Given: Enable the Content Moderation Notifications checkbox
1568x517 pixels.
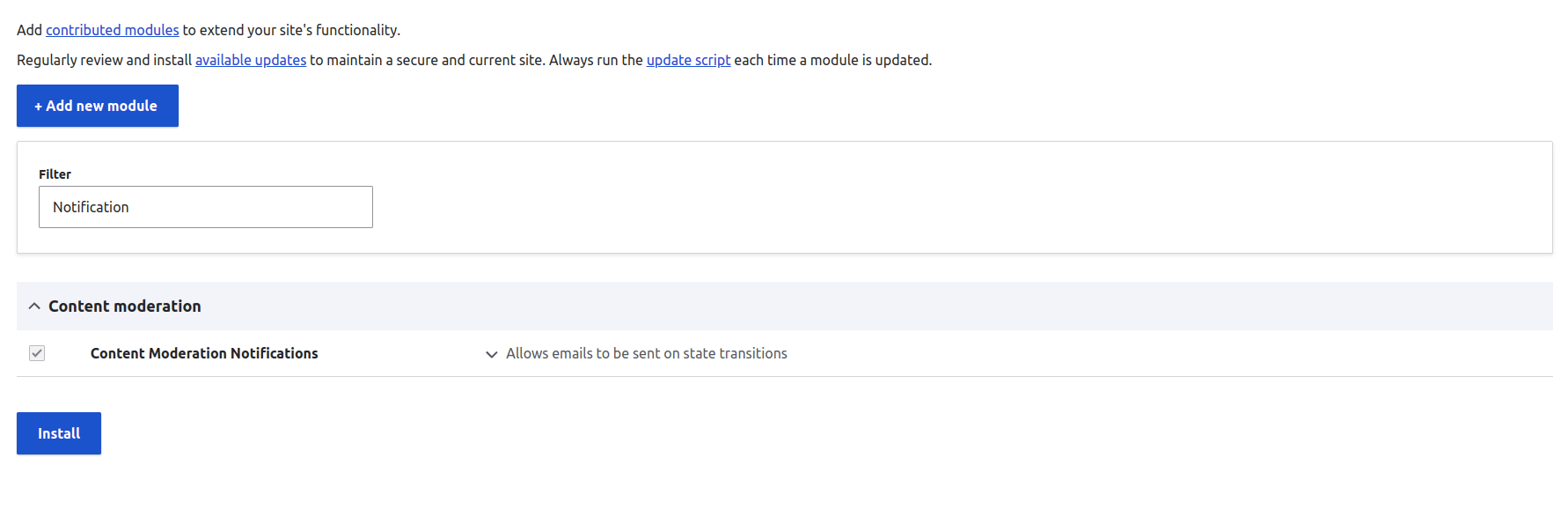Looking at the screenshot, I should click(x=36, y=353).
